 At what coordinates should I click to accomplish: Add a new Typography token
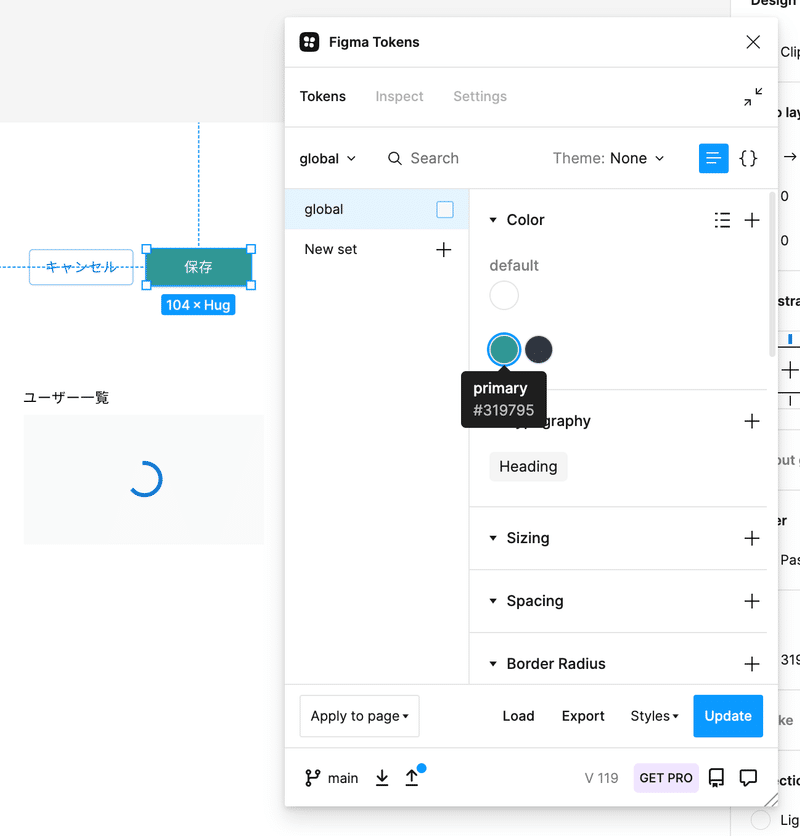pos(752,421)
